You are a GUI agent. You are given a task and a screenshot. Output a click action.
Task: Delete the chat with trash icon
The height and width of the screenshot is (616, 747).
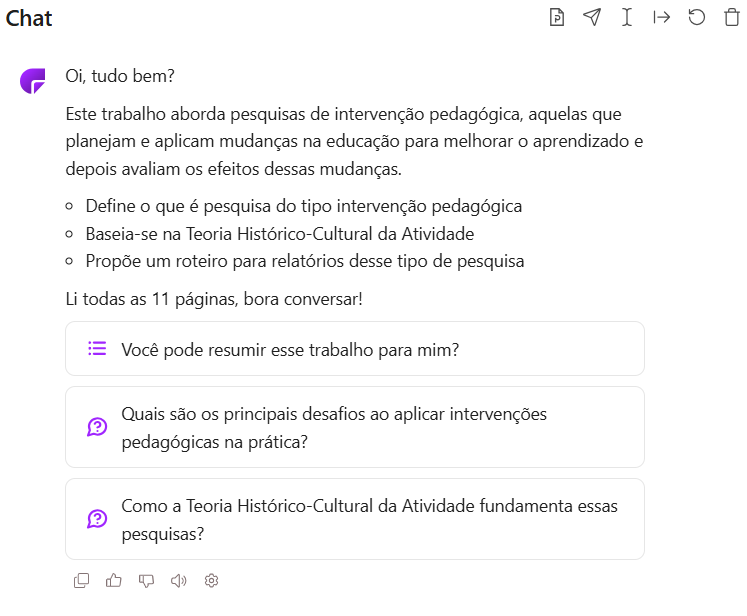coord(731,17)
